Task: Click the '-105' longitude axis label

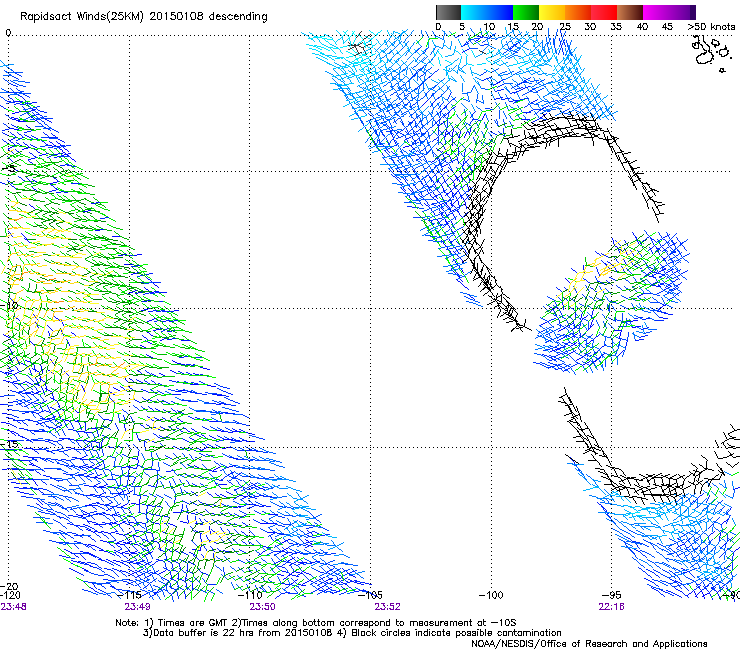Action: pyautogui.click(x=371, y=595)
